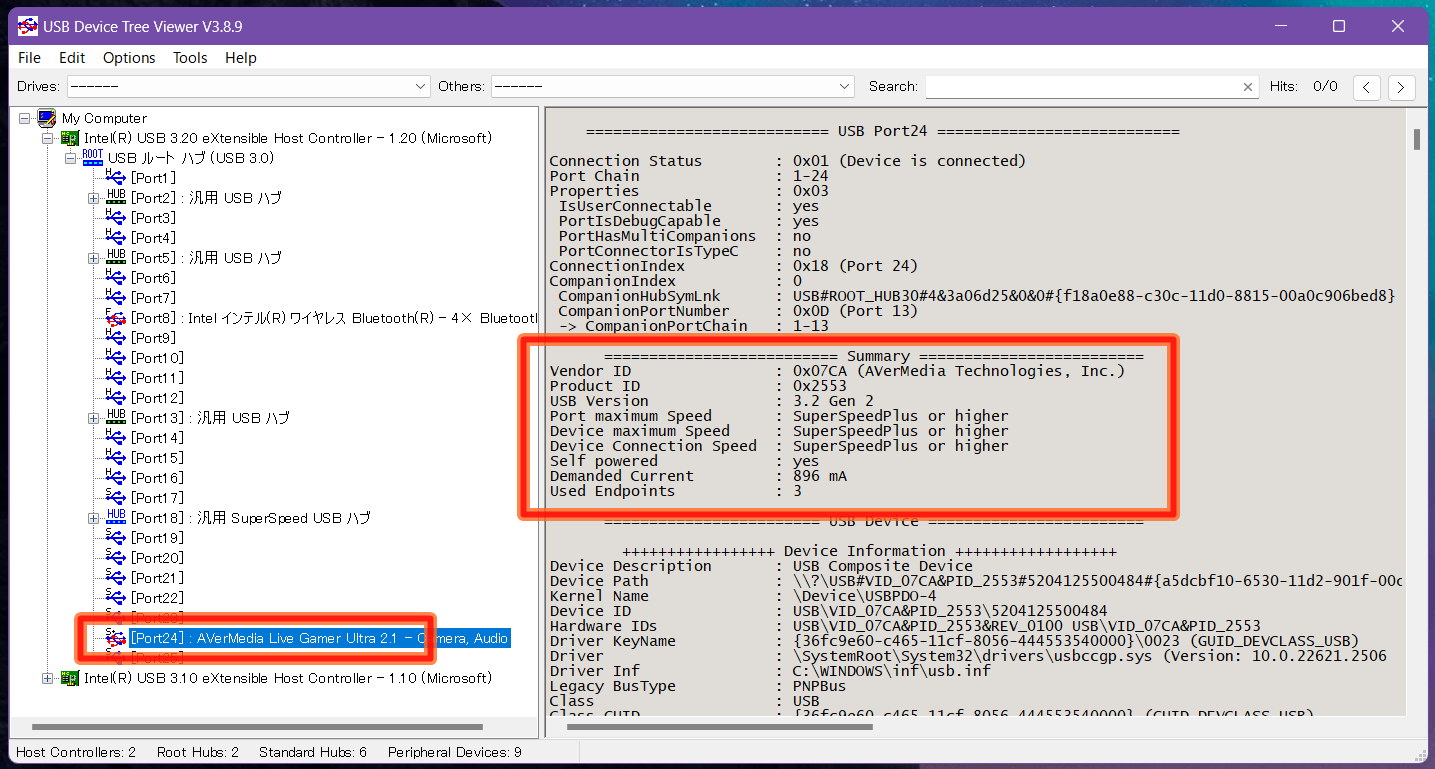Click the Port5 HUB icon

tap(116, 257)
